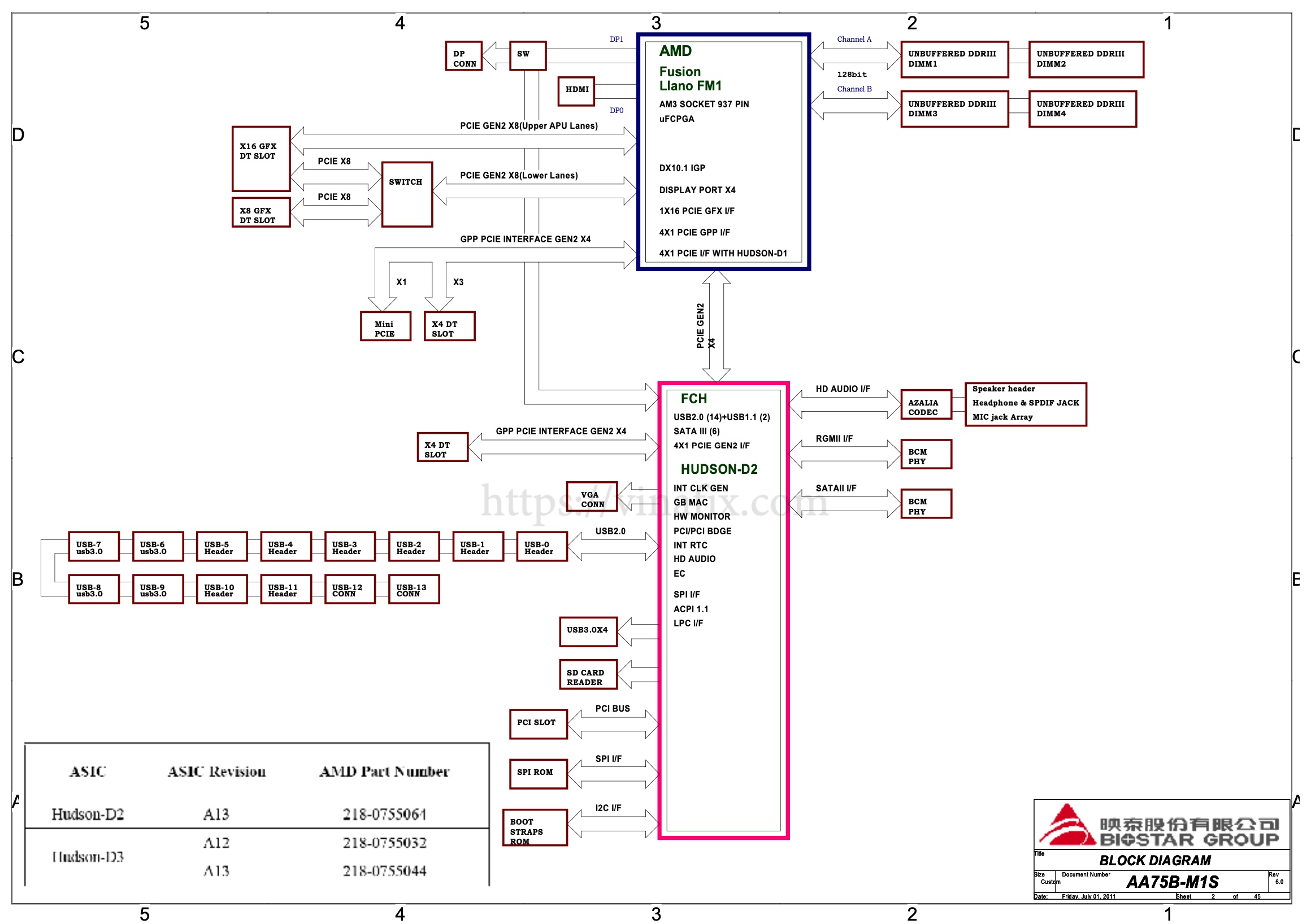This screenshot has width=1311, height=924.
Task: Select the PCI SLOT block
Action: pyautogui.click(x=539, y=724)
